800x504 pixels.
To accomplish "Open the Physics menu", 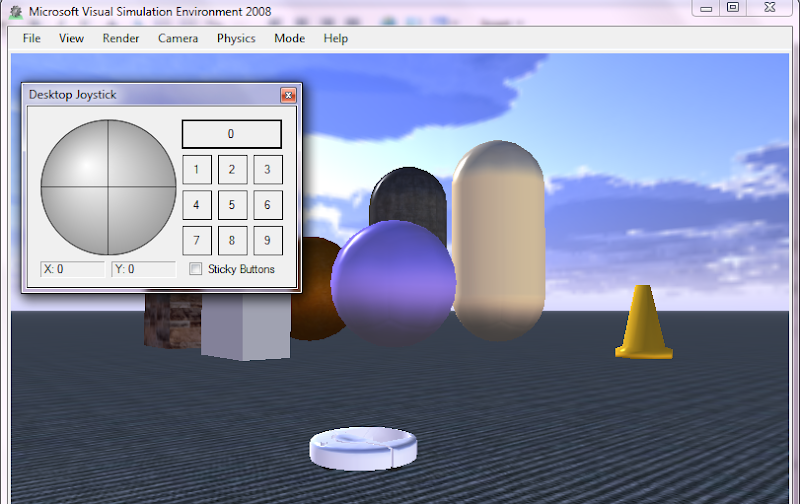I will coord(236,38).
